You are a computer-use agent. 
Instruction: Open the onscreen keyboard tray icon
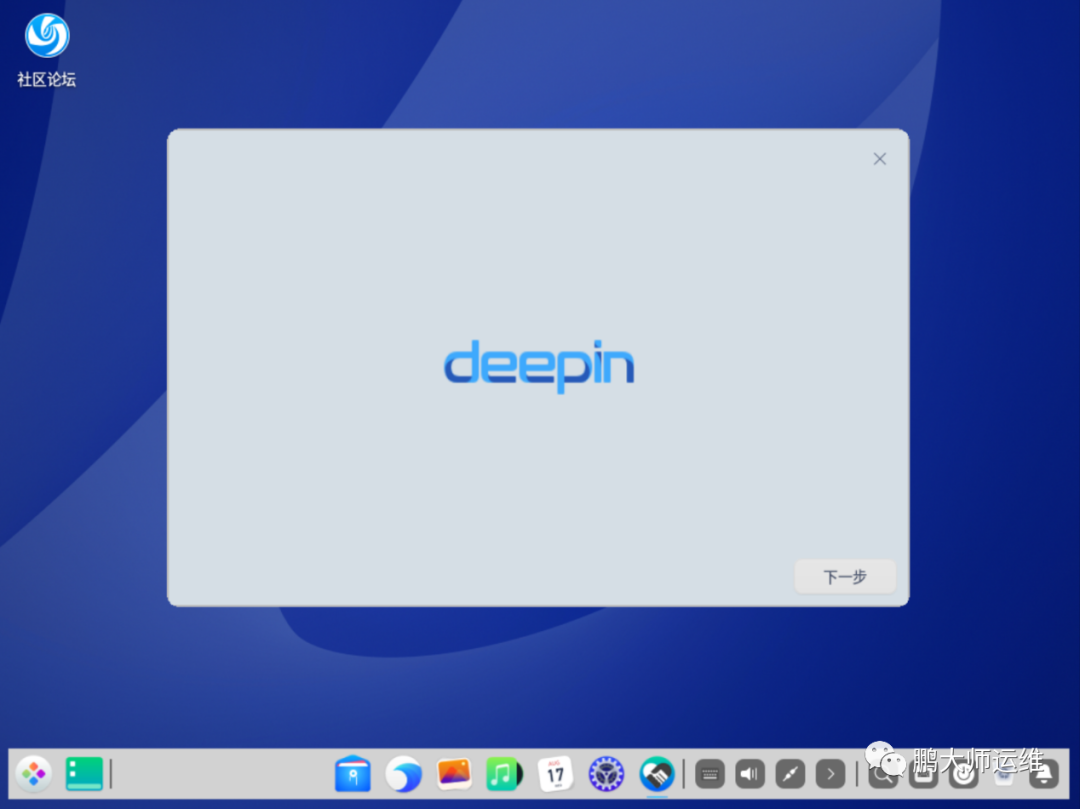click(x=709, y=774)
